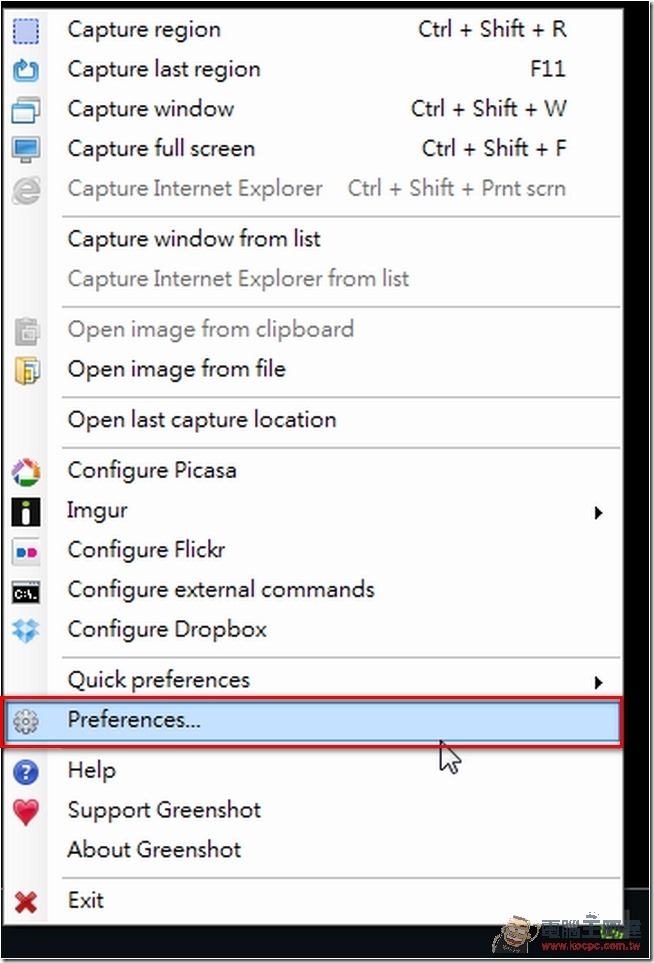Click the red X Exit icon
The width and height of the screenshot is (654, 963).
[x=26, y=902]
